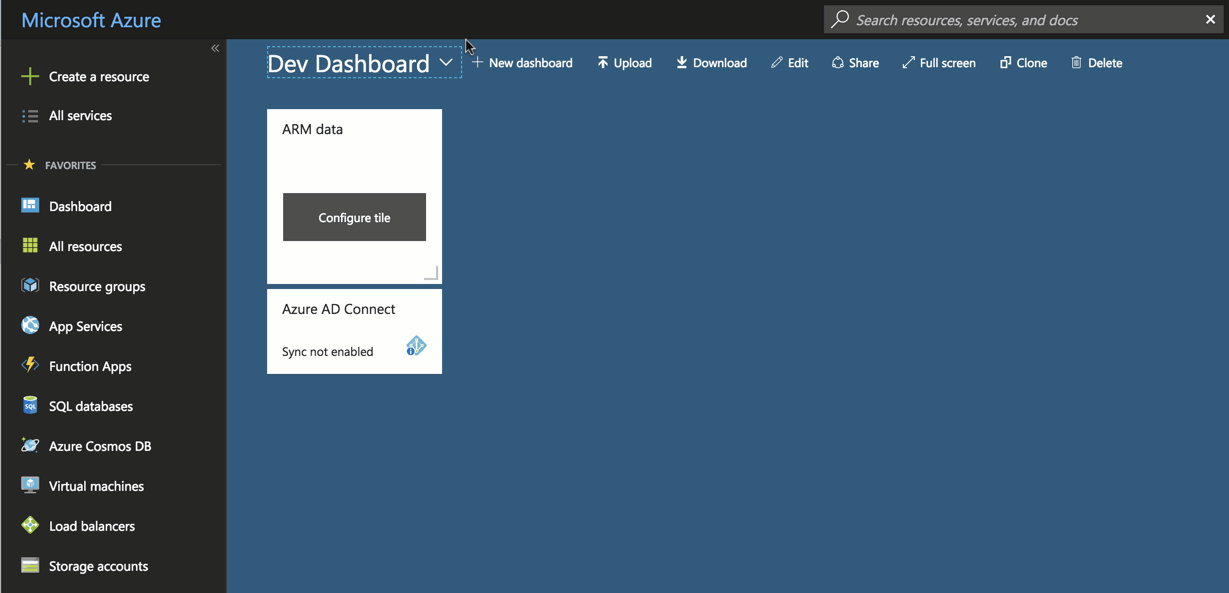Download the current dashboard
The image size is (1229, 593).
click(x=711, y=63)
